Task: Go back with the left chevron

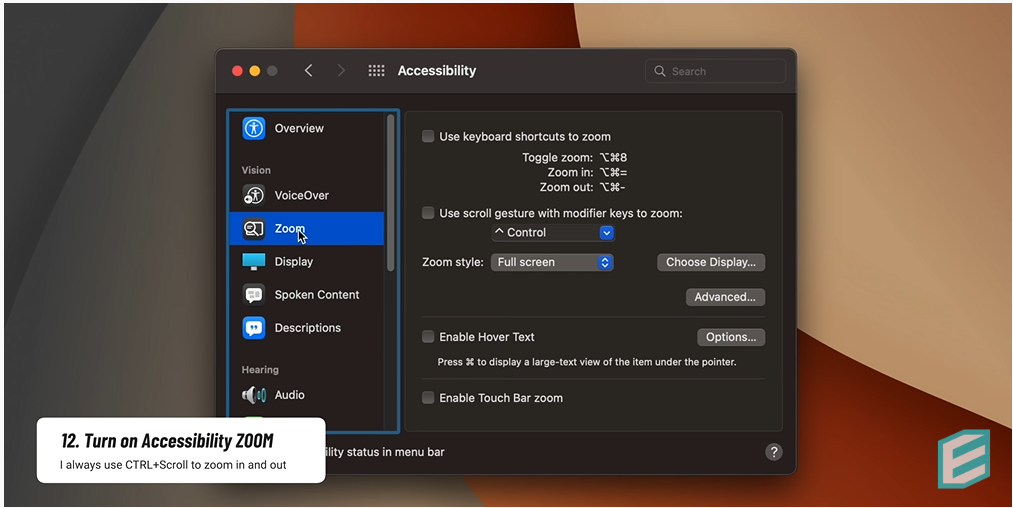Action: click(x=309, y=70)
